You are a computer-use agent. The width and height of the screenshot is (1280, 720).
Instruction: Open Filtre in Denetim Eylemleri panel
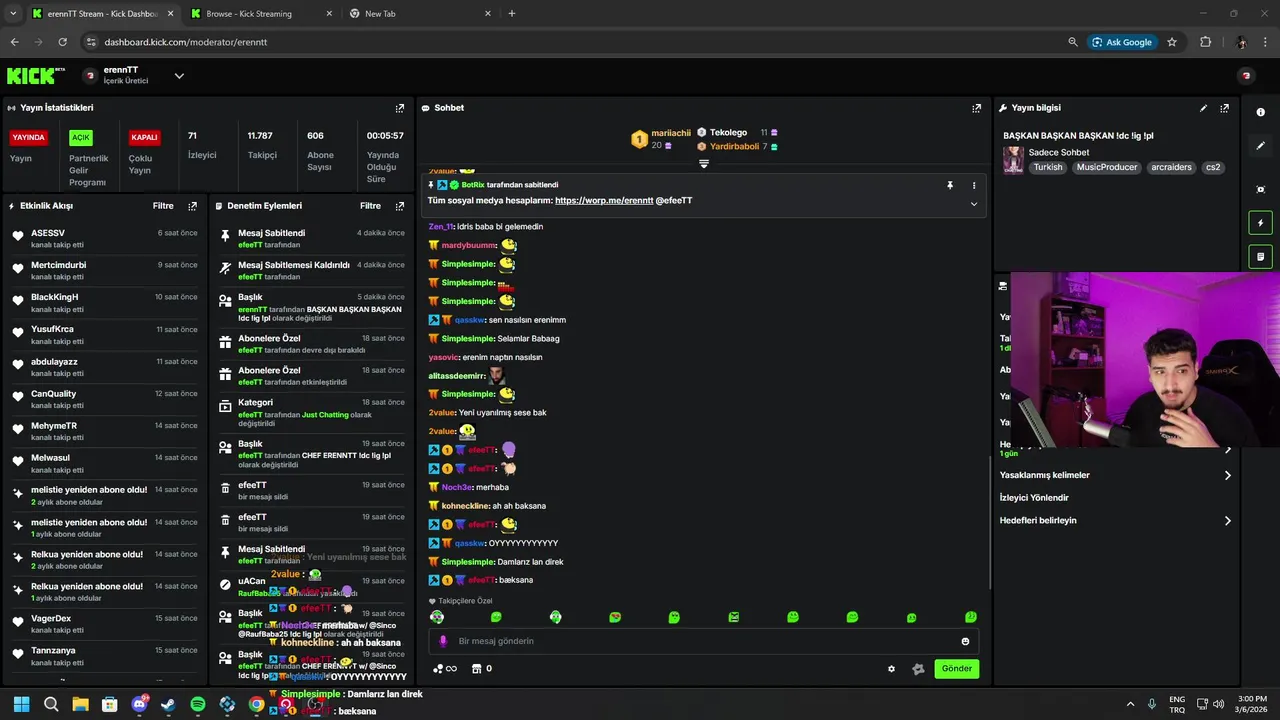click(370, 206)
